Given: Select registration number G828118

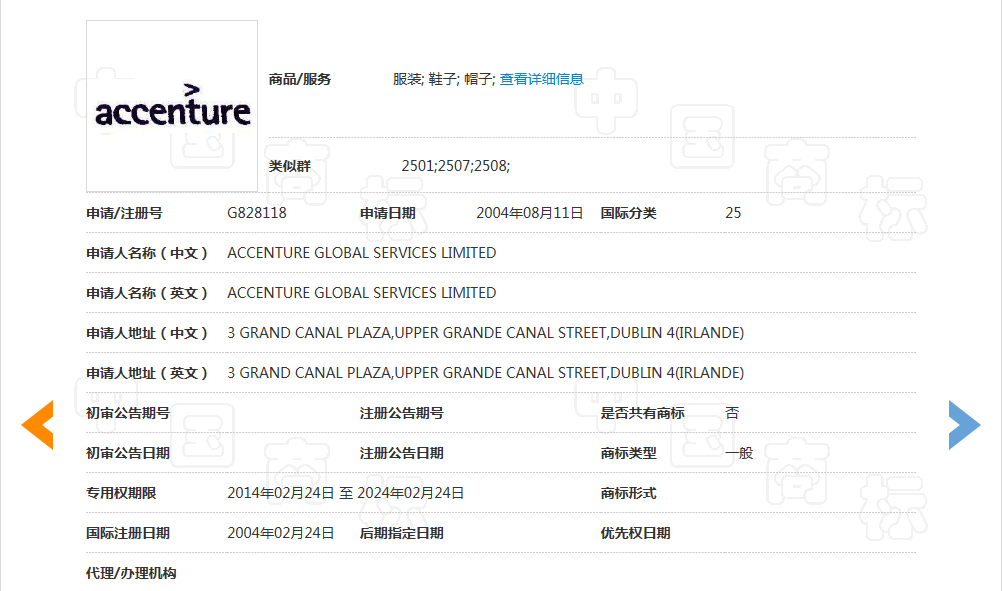Looking at the screenshot, I should click(257, 213).
